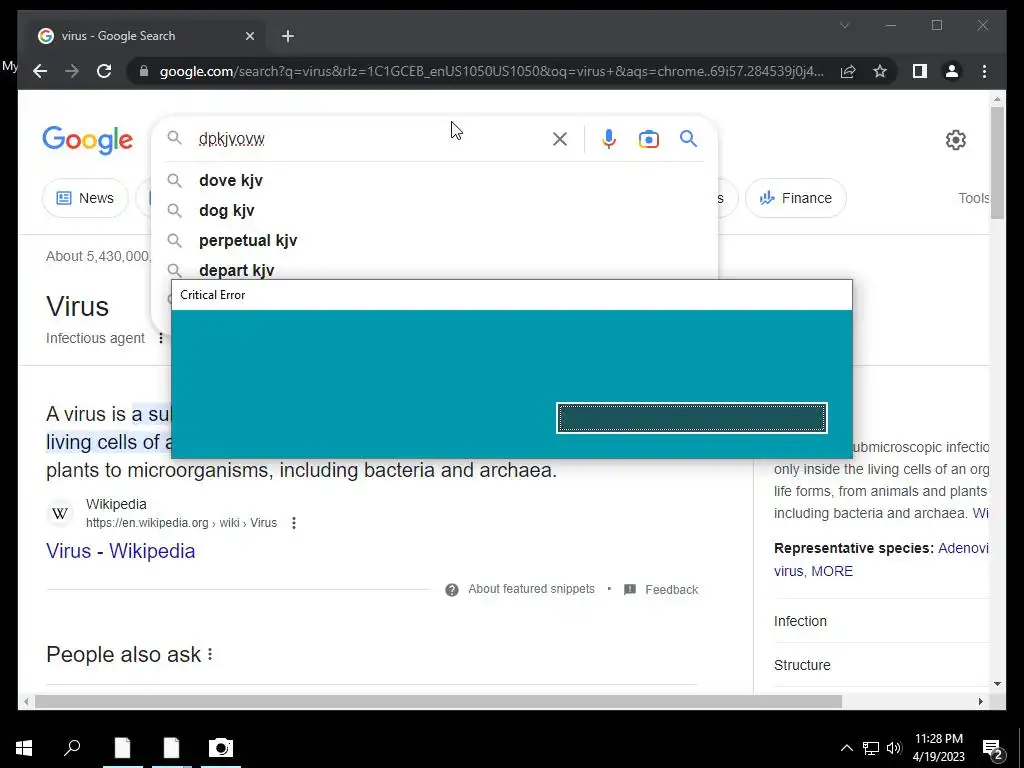Bookmark this page with the star icon
1024x768 pixels.
tap(880, 71)
